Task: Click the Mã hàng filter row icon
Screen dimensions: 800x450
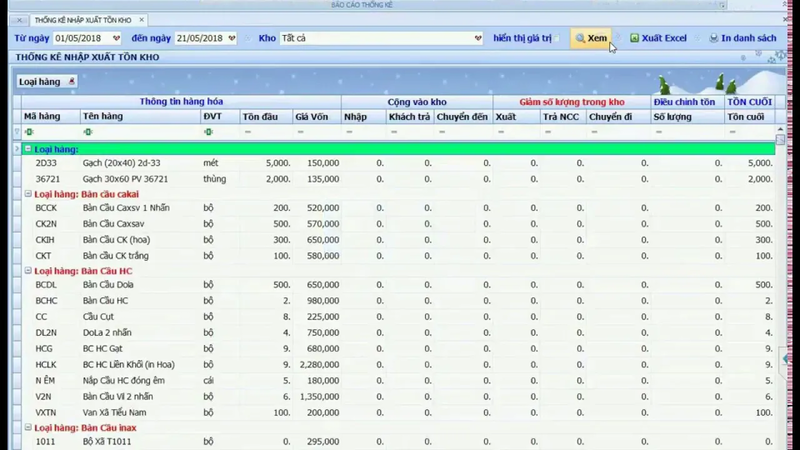Action: [29, 132]
